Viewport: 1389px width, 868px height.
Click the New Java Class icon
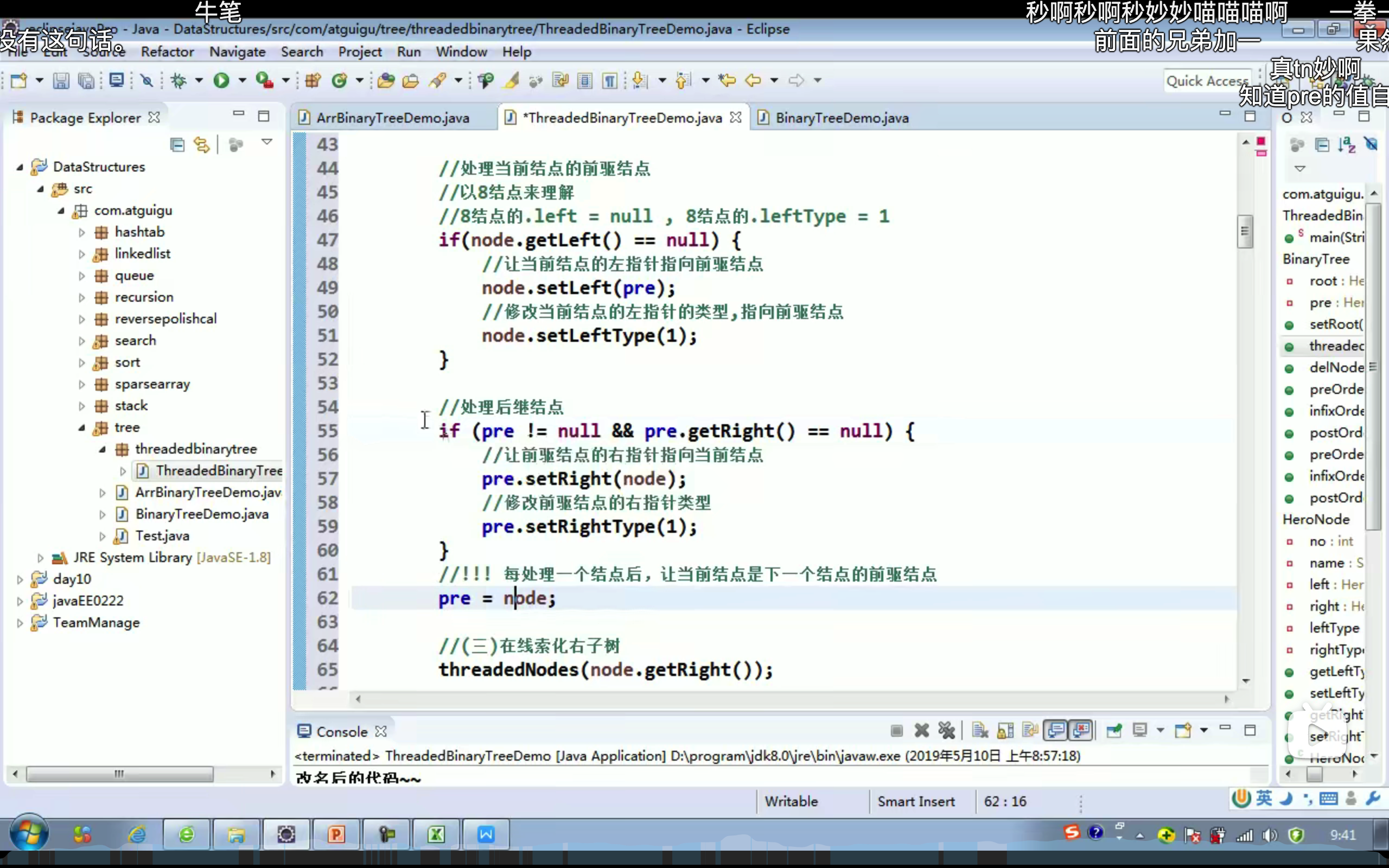[x=340, y=80]
